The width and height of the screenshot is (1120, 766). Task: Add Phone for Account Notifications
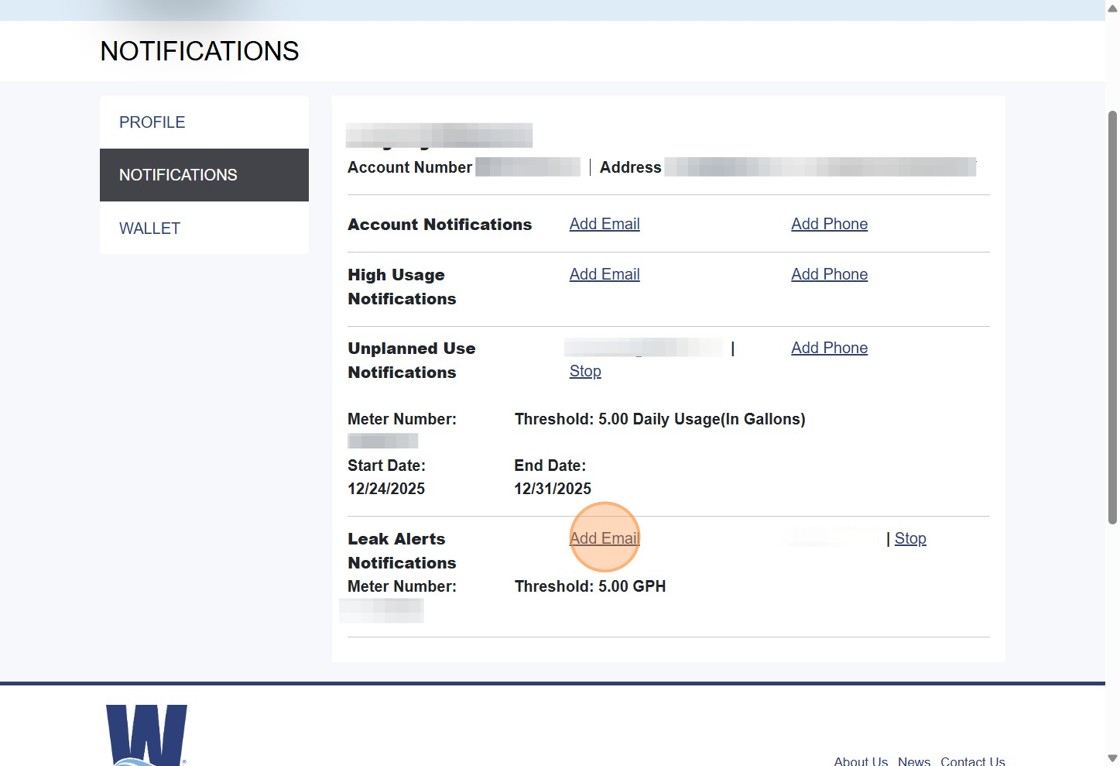pos(829,224)
